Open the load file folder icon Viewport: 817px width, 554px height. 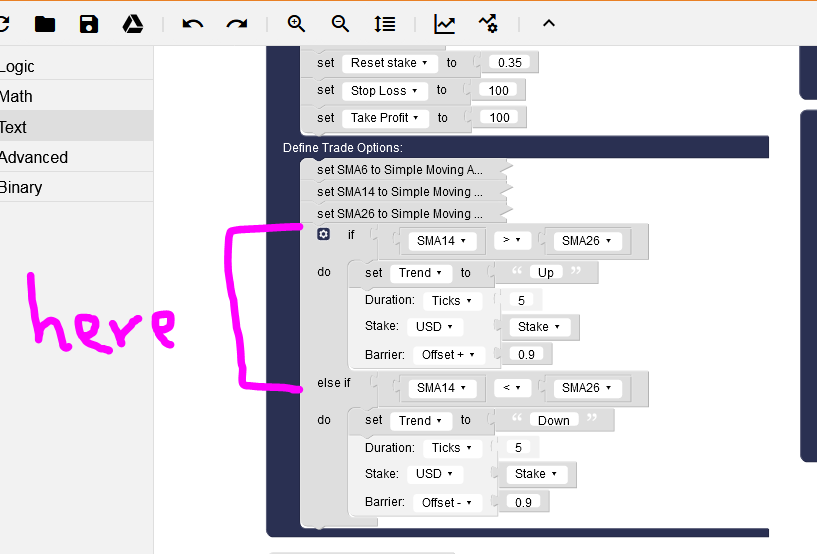click(x=45, y=24)
